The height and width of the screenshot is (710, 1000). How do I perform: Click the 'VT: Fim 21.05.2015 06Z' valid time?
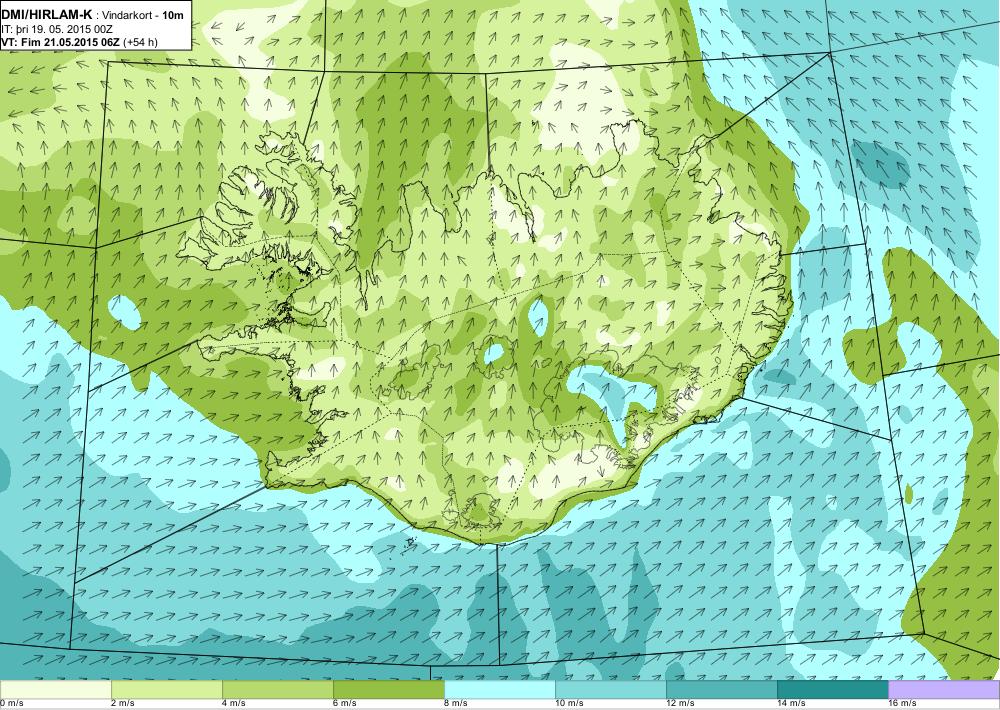click(x=60, y=43)
